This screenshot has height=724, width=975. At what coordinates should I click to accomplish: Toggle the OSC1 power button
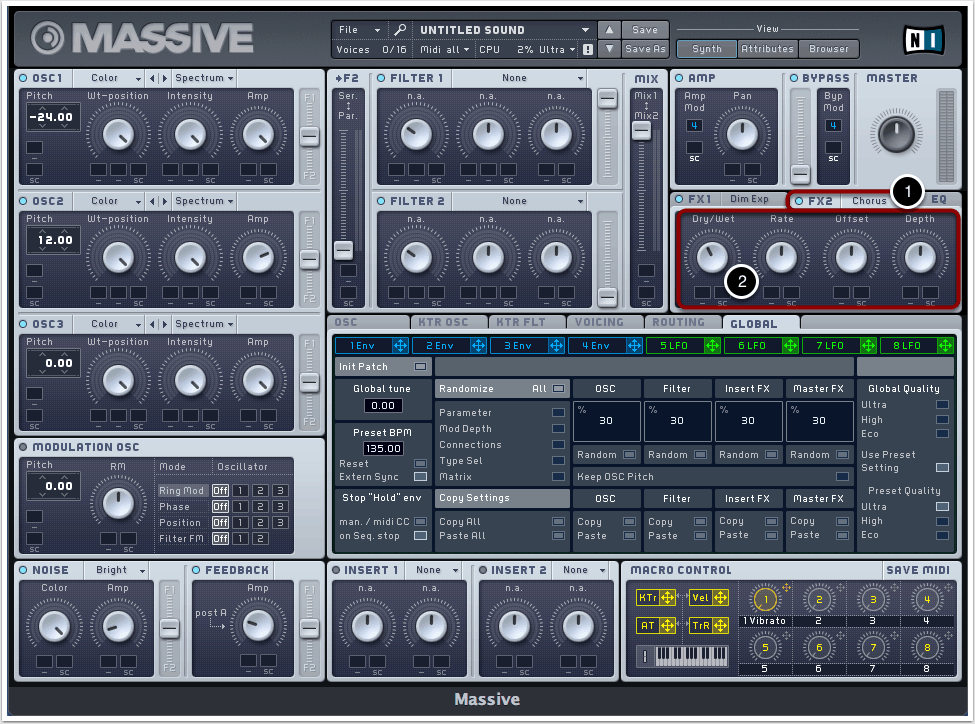coord(24,78)
